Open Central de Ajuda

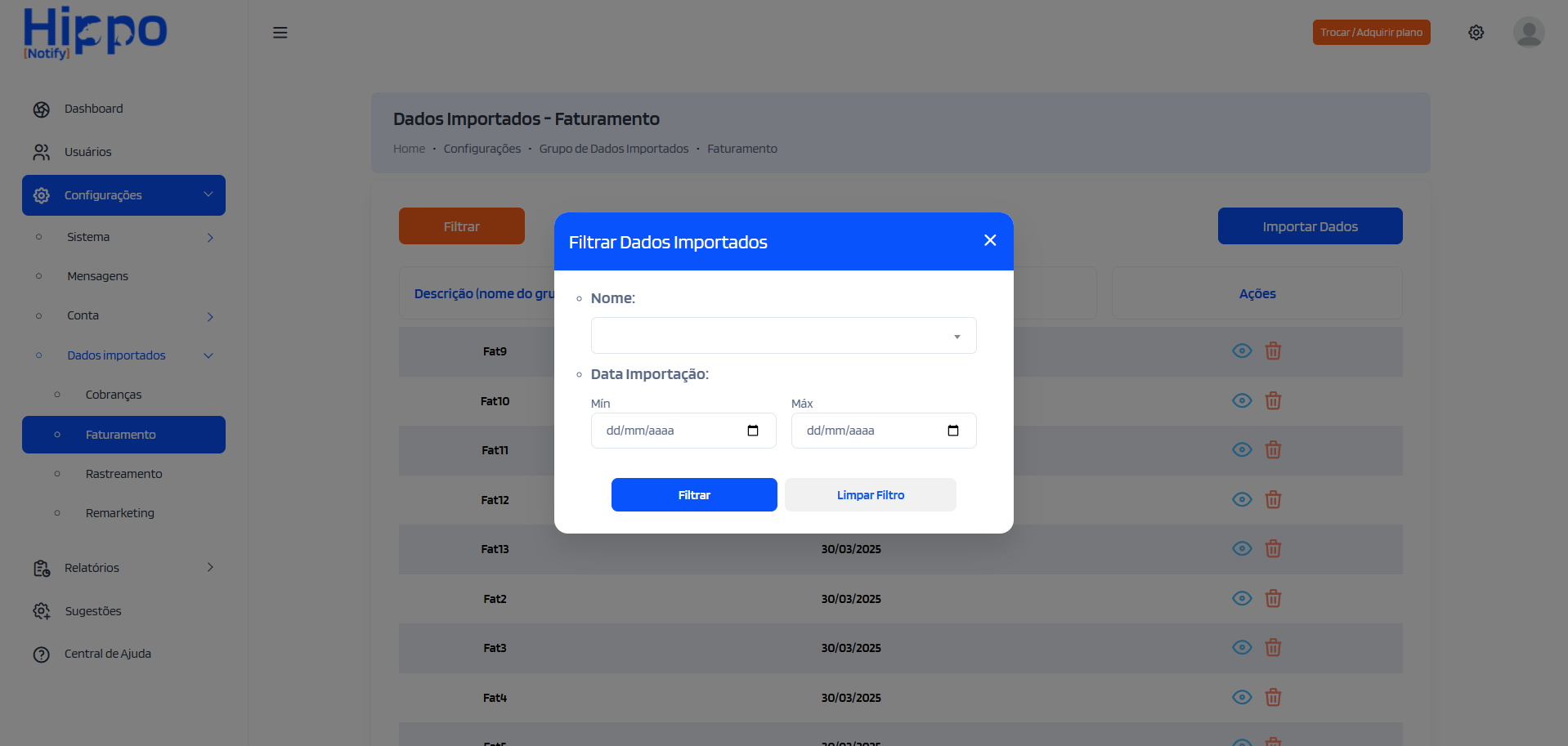[107, 654]
